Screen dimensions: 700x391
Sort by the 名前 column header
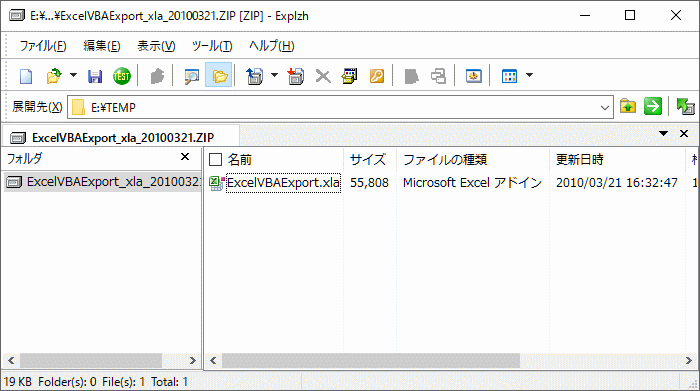pos(240,160)
